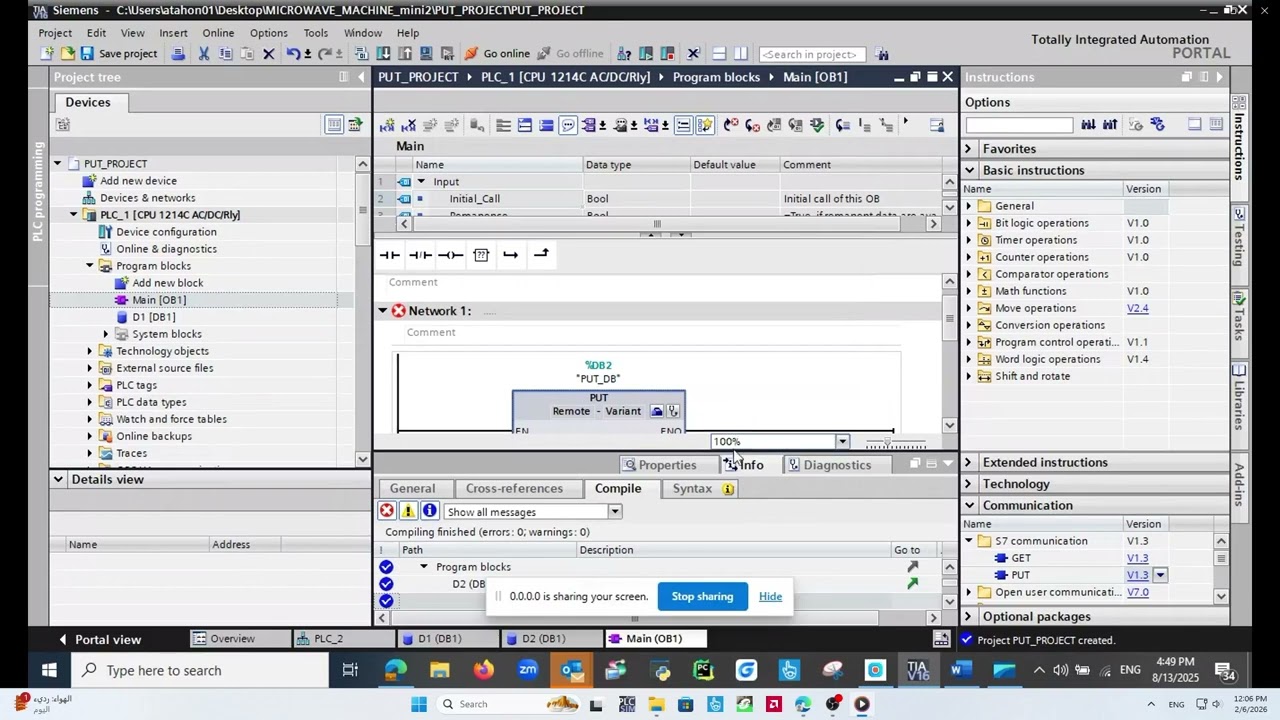Open PUT instruction version dropdown arrow
This screenshot has width=1280, height=720.
(1160, 575)
